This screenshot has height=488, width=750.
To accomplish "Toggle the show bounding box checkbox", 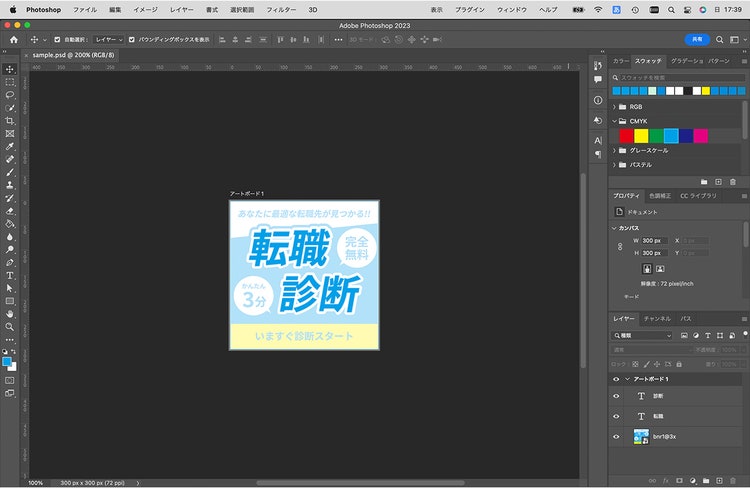I will pos(132,40).
